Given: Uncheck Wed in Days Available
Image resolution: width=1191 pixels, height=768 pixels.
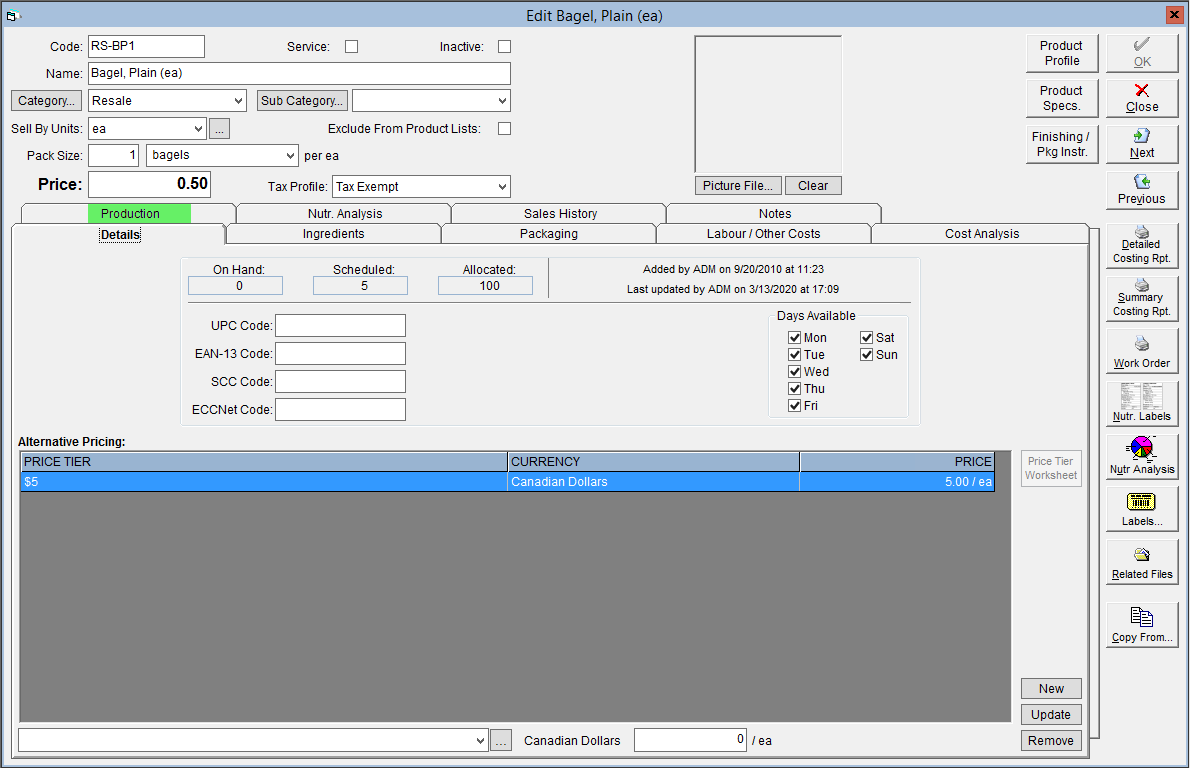Looking at the screenshot, I should (x=795, y=372).
